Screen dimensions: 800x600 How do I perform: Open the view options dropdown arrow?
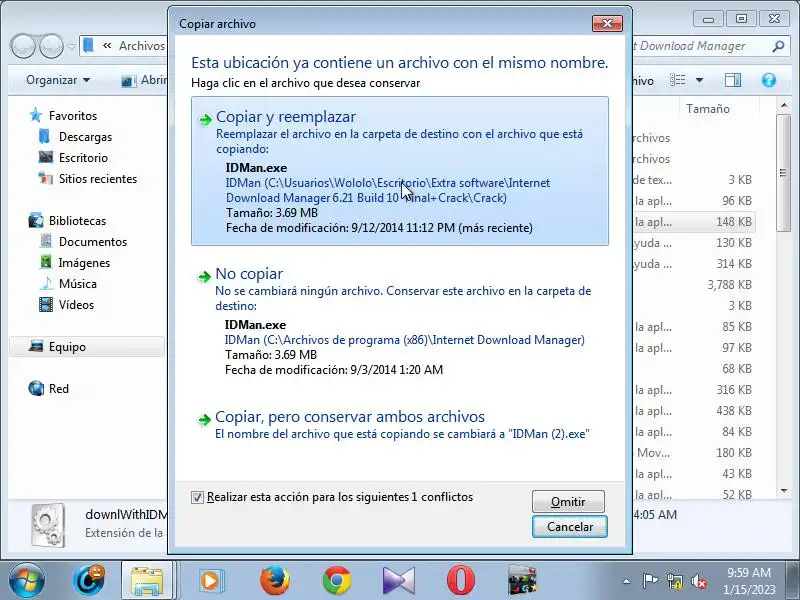699,80
